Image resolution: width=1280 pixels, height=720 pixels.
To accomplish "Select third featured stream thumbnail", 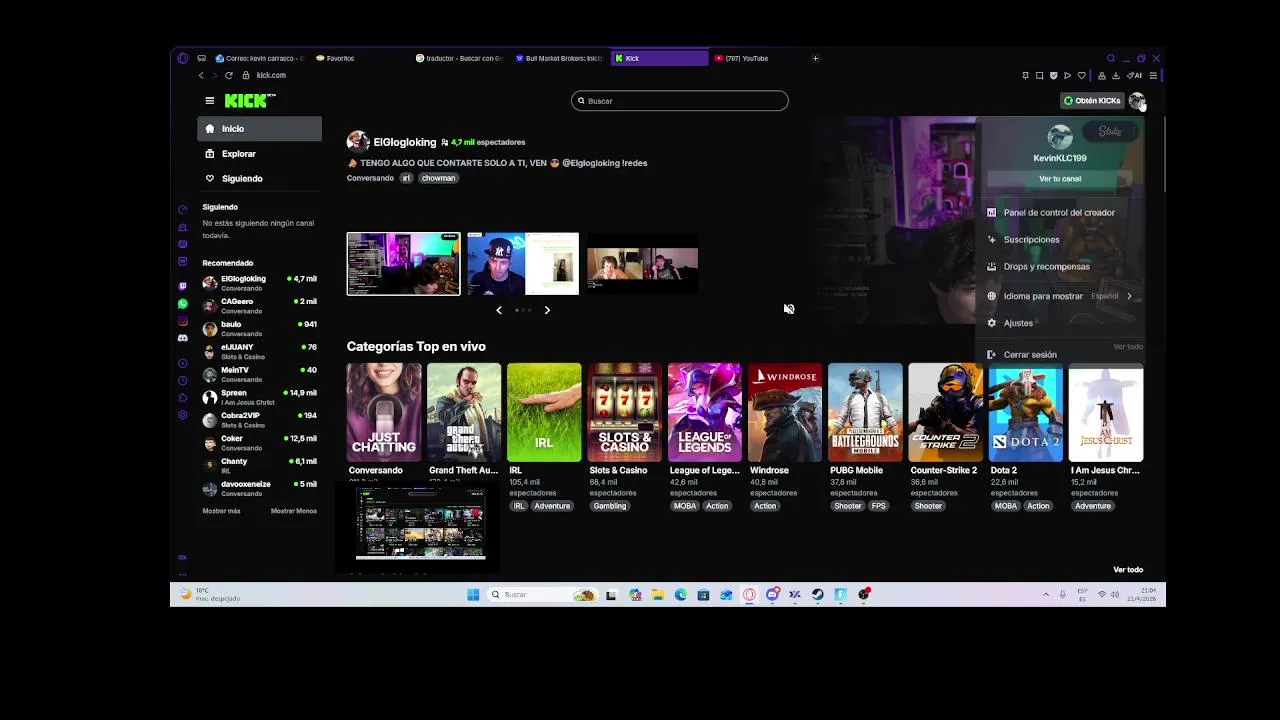I will coord(642,264).
